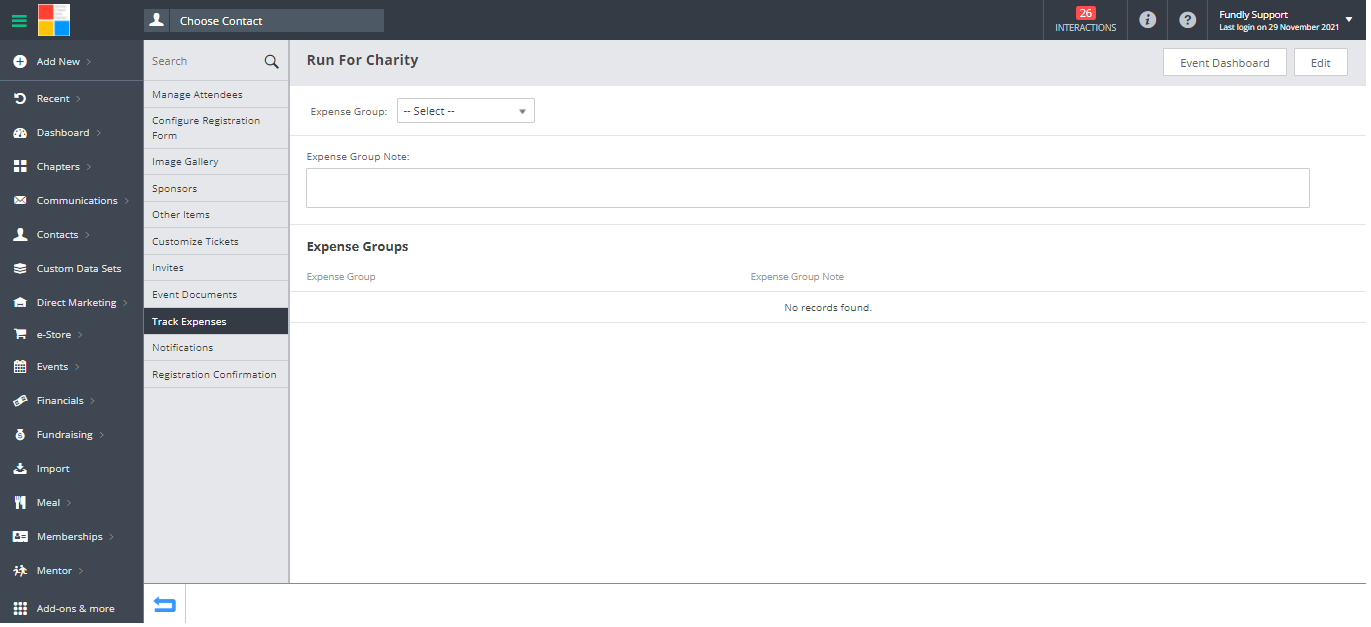Viewport: 1371px width, 627px height.
Task: Expand the Fundly Support user menu arrow
Action: tap(1349, 20)
